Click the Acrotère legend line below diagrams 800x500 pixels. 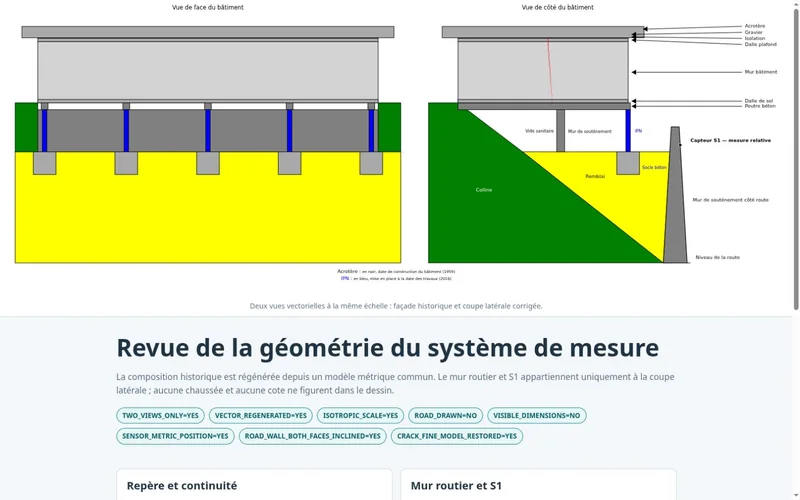tap(396, 271)
